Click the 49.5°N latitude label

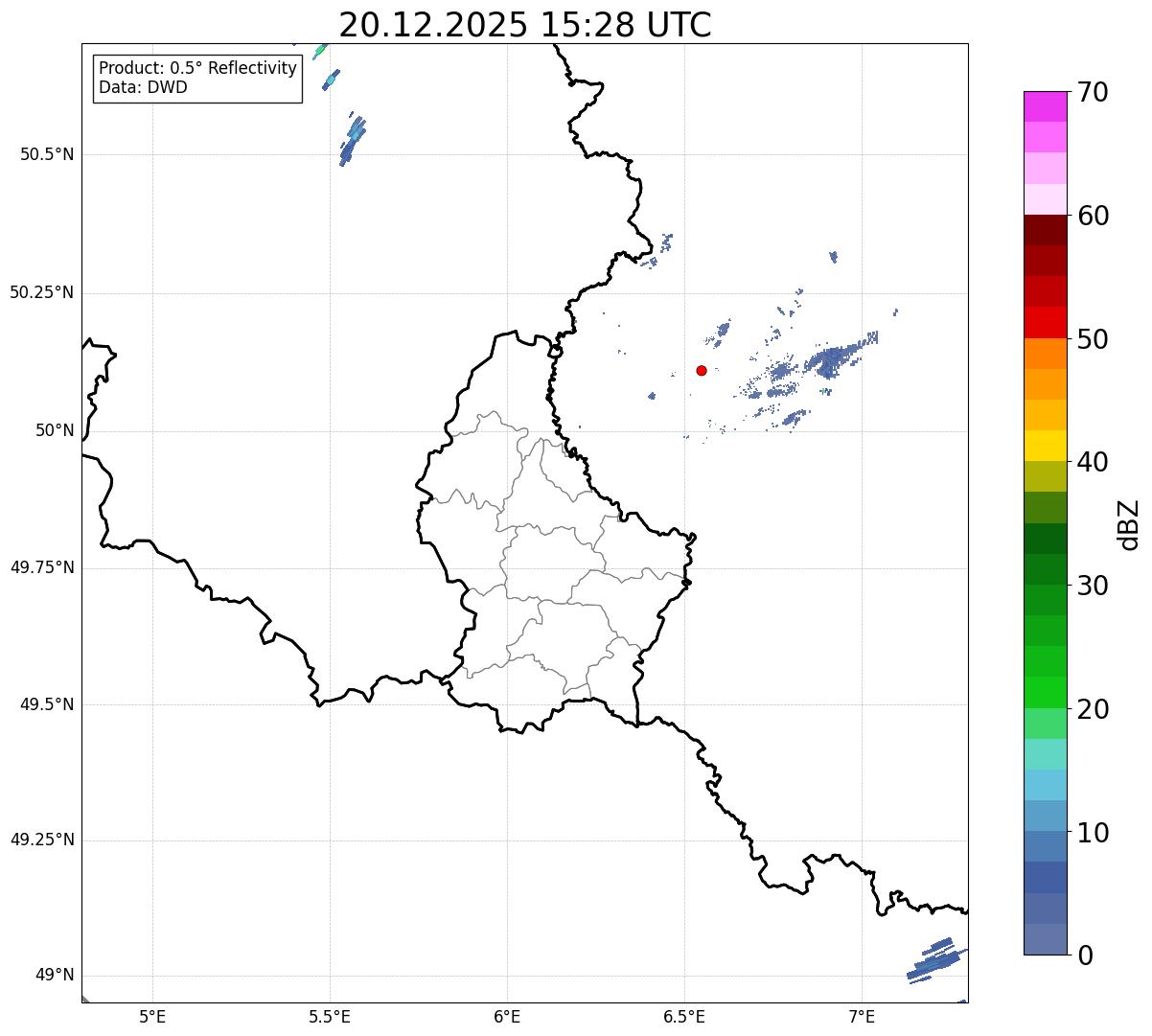pos(46,704)
